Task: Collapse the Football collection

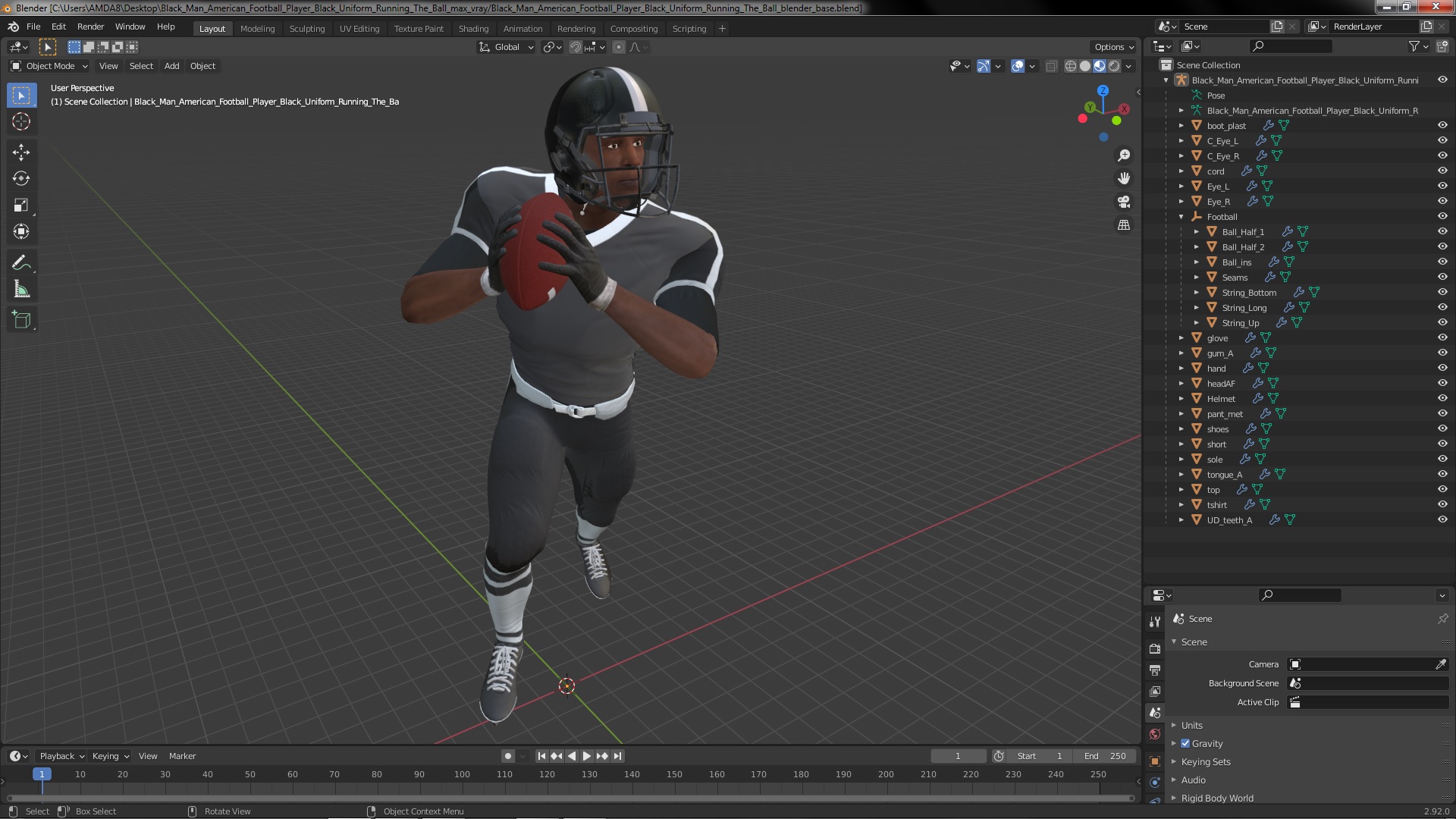Action: (x=1181, y=217)
